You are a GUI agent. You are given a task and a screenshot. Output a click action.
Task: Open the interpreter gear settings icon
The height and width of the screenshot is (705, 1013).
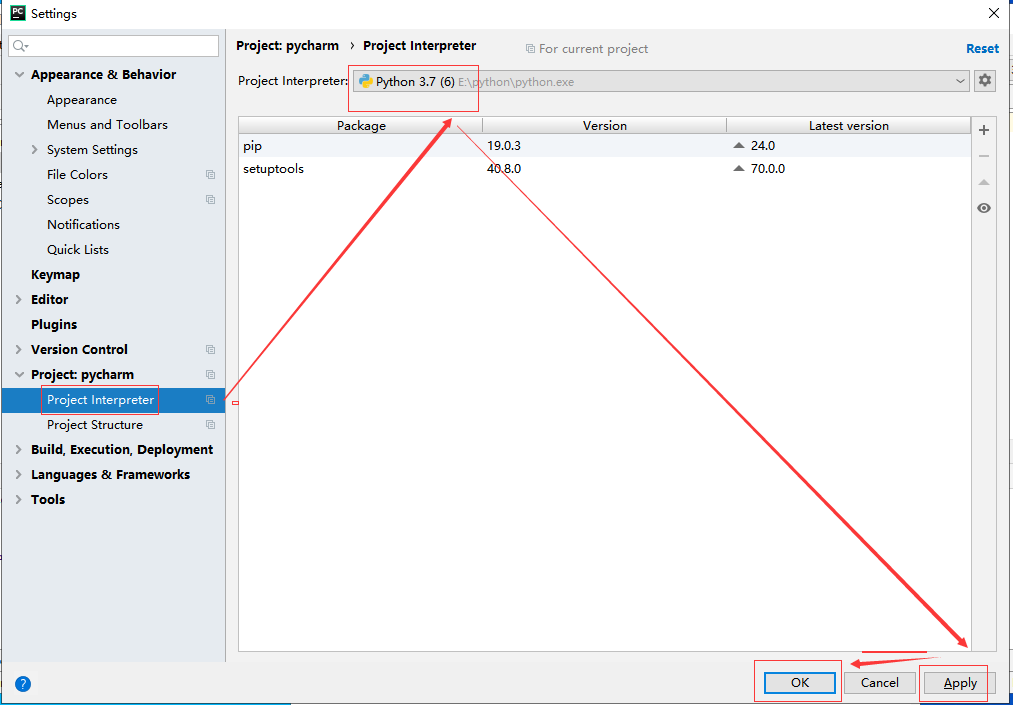(x=984, y=81)
